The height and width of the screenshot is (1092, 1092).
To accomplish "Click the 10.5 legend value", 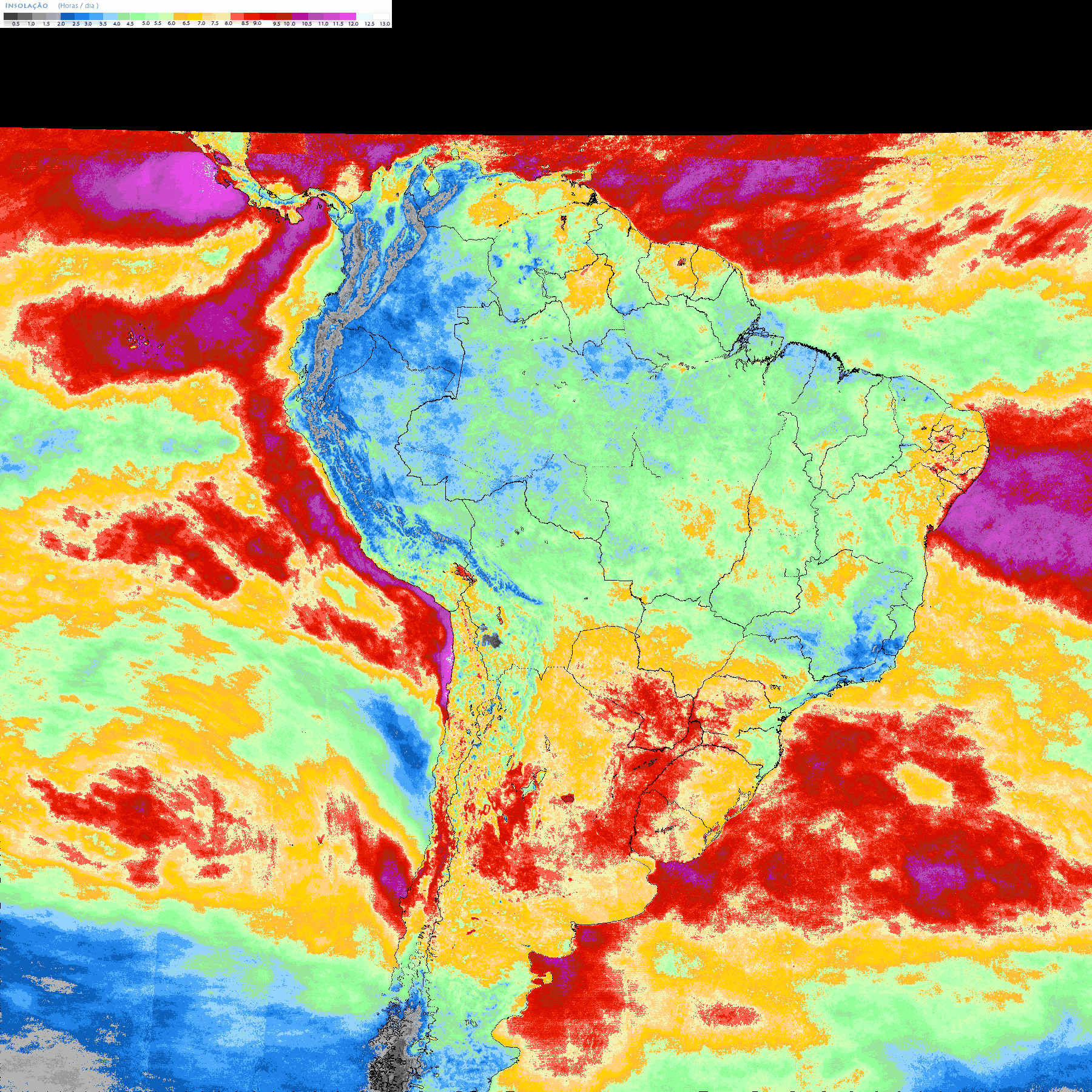I will pos(307,24).
